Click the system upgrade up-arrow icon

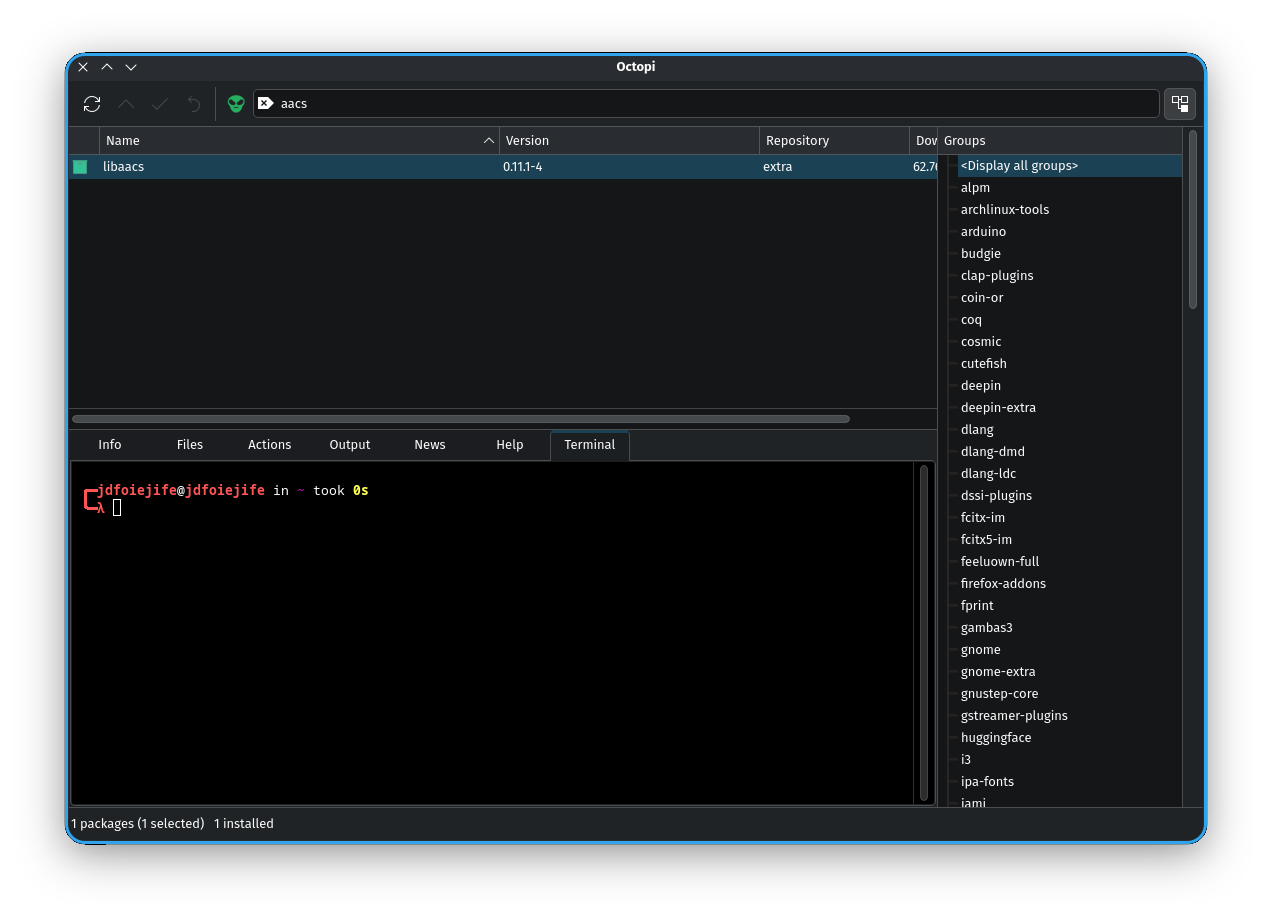coord(126,104)
